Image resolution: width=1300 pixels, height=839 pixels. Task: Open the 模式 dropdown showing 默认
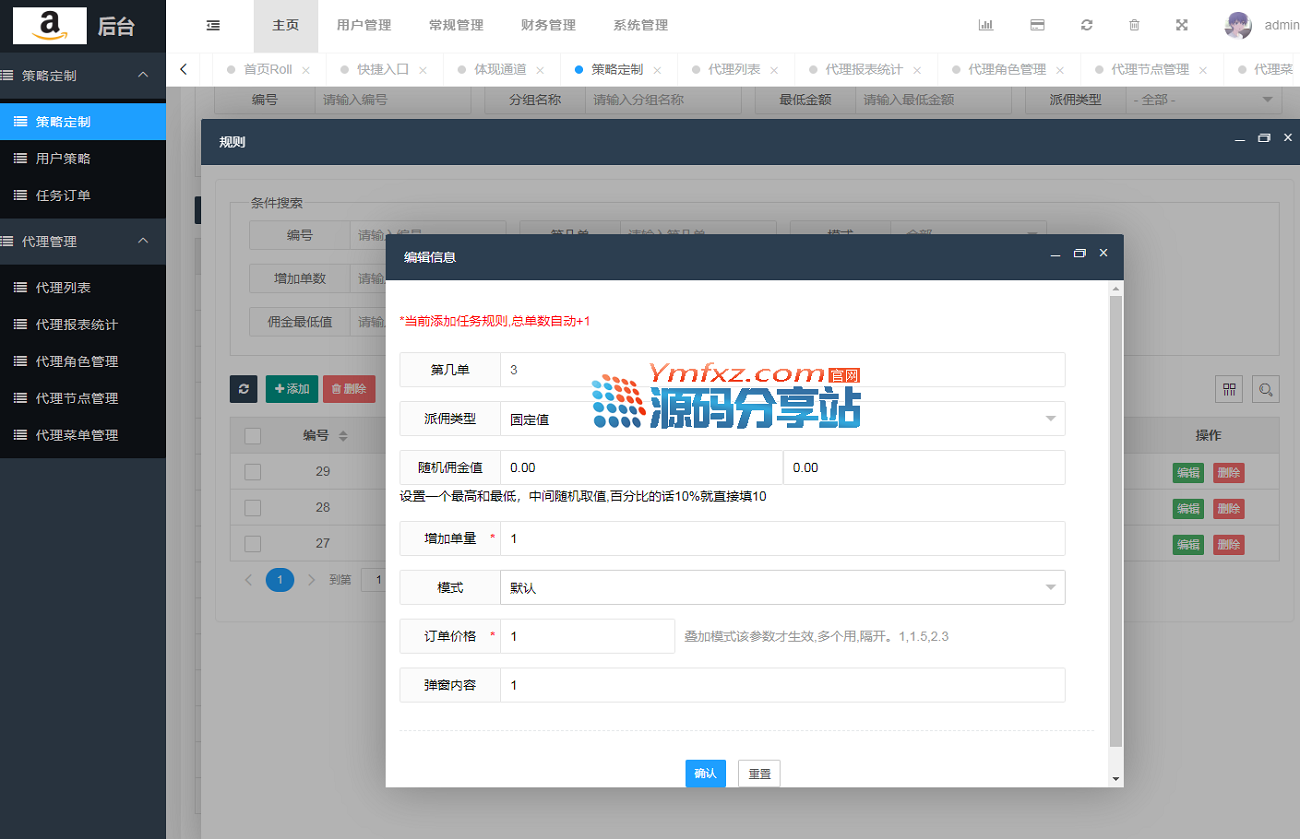pyautogui.click(x=782, y=588)
